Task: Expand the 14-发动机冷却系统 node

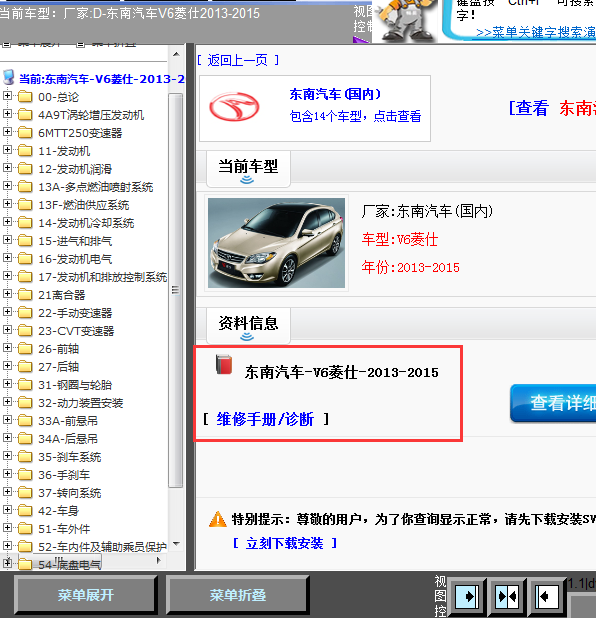Action: [x=7, y=222]
